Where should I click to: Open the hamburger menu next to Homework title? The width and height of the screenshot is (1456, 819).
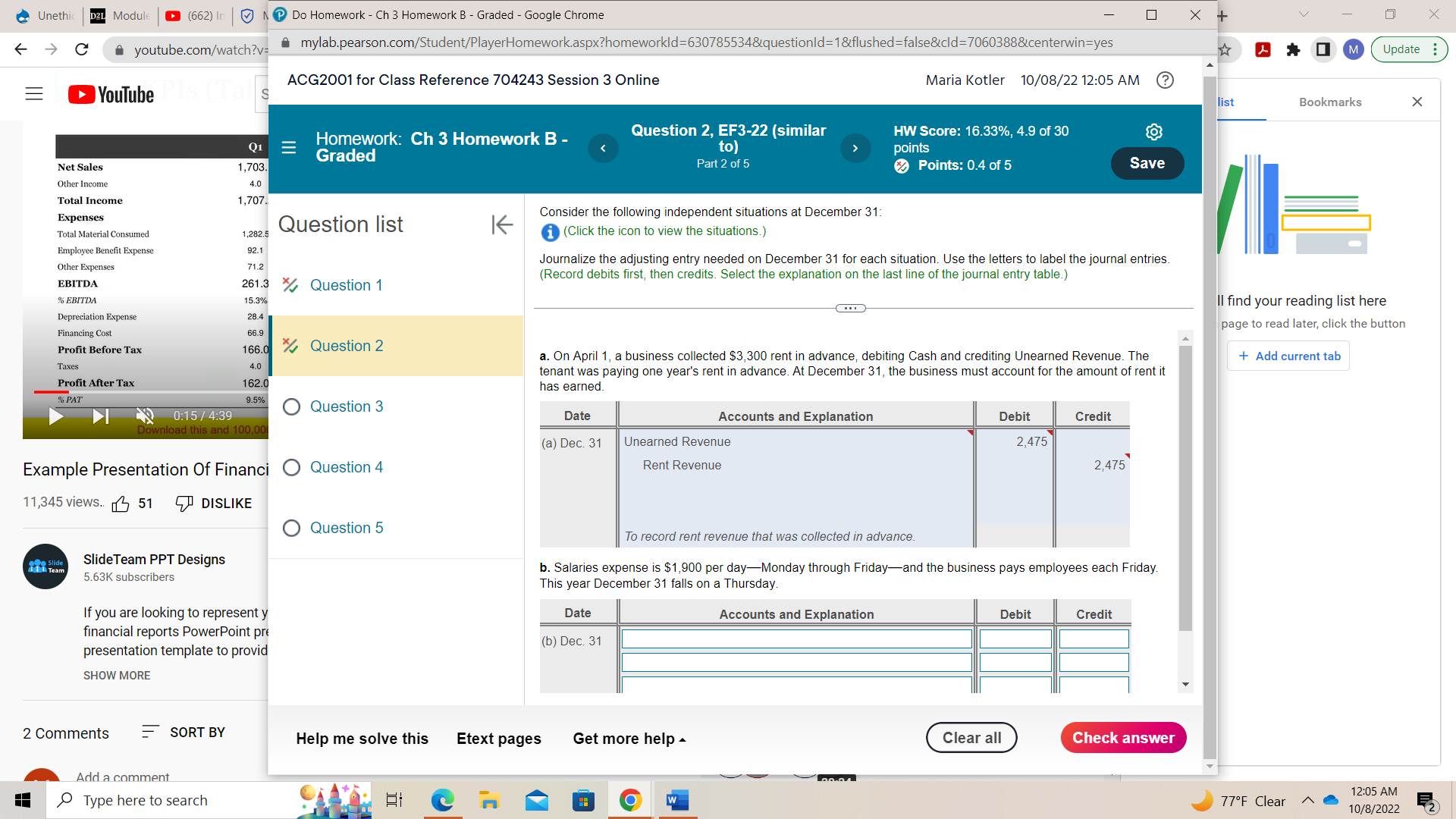coord(289,148)
